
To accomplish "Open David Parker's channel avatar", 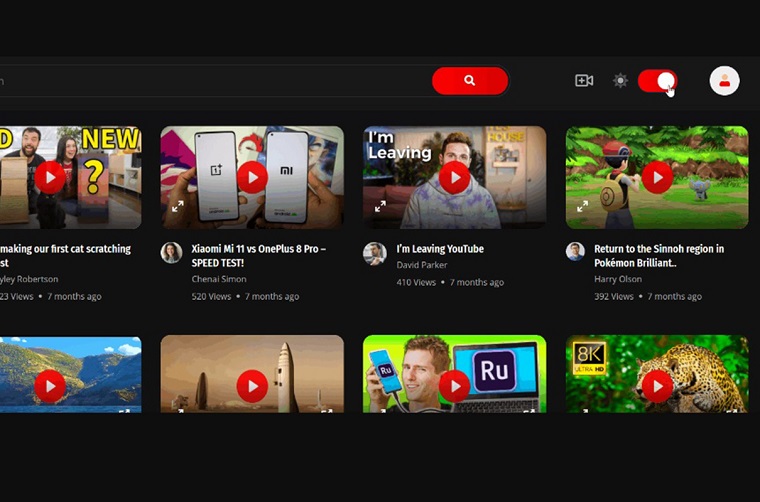I will tap(374, 253).
